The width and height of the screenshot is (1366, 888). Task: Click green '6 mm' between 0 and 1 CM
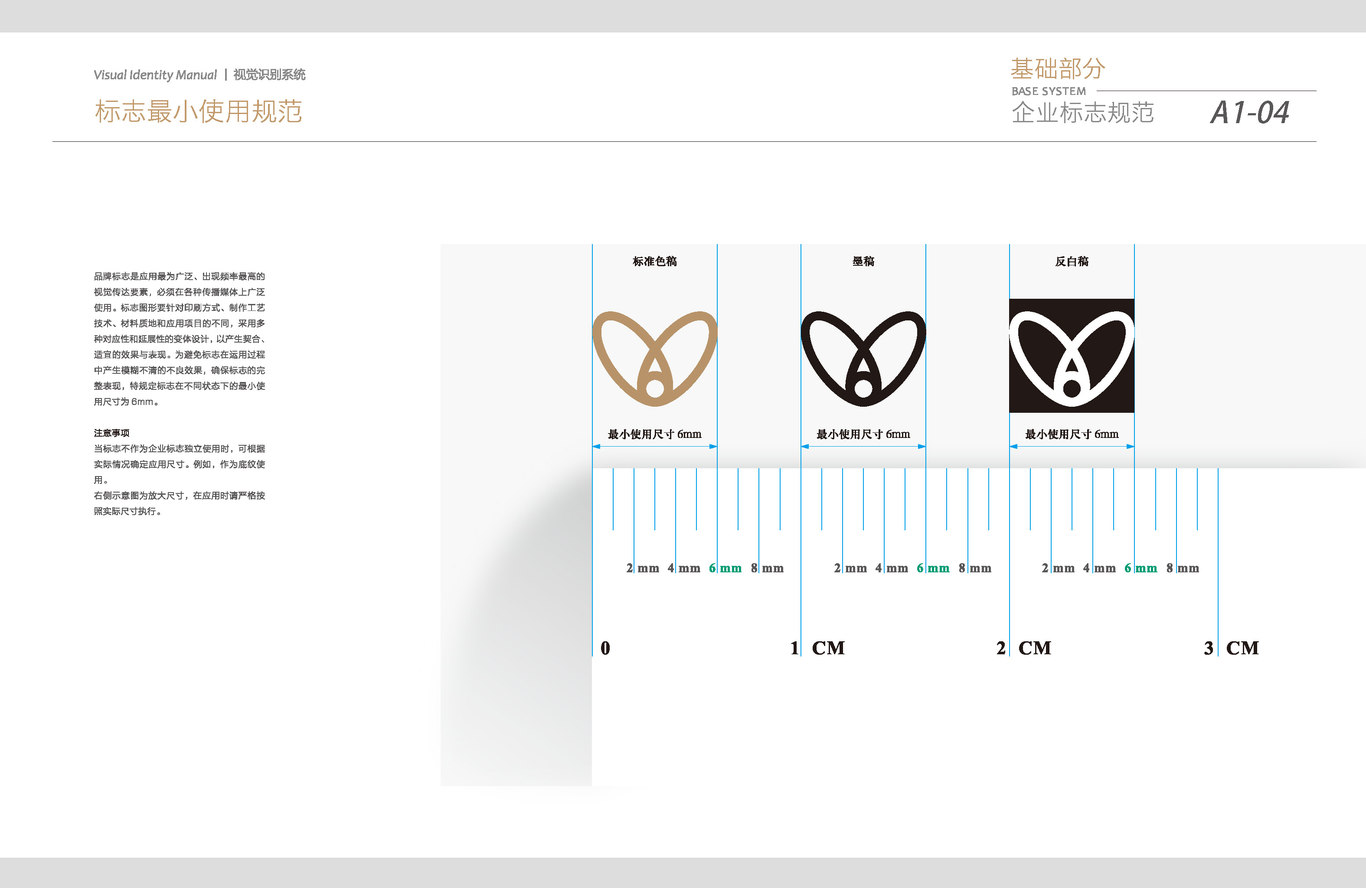point(725,568)
